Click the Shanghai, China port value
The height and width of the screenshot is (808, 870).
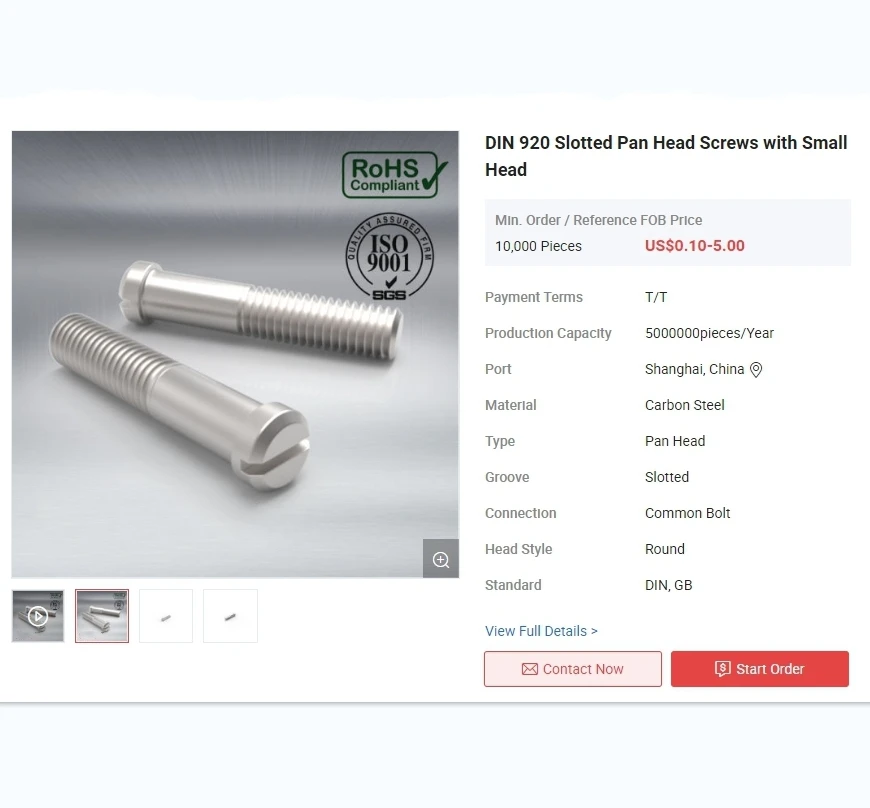pos(694,369)
